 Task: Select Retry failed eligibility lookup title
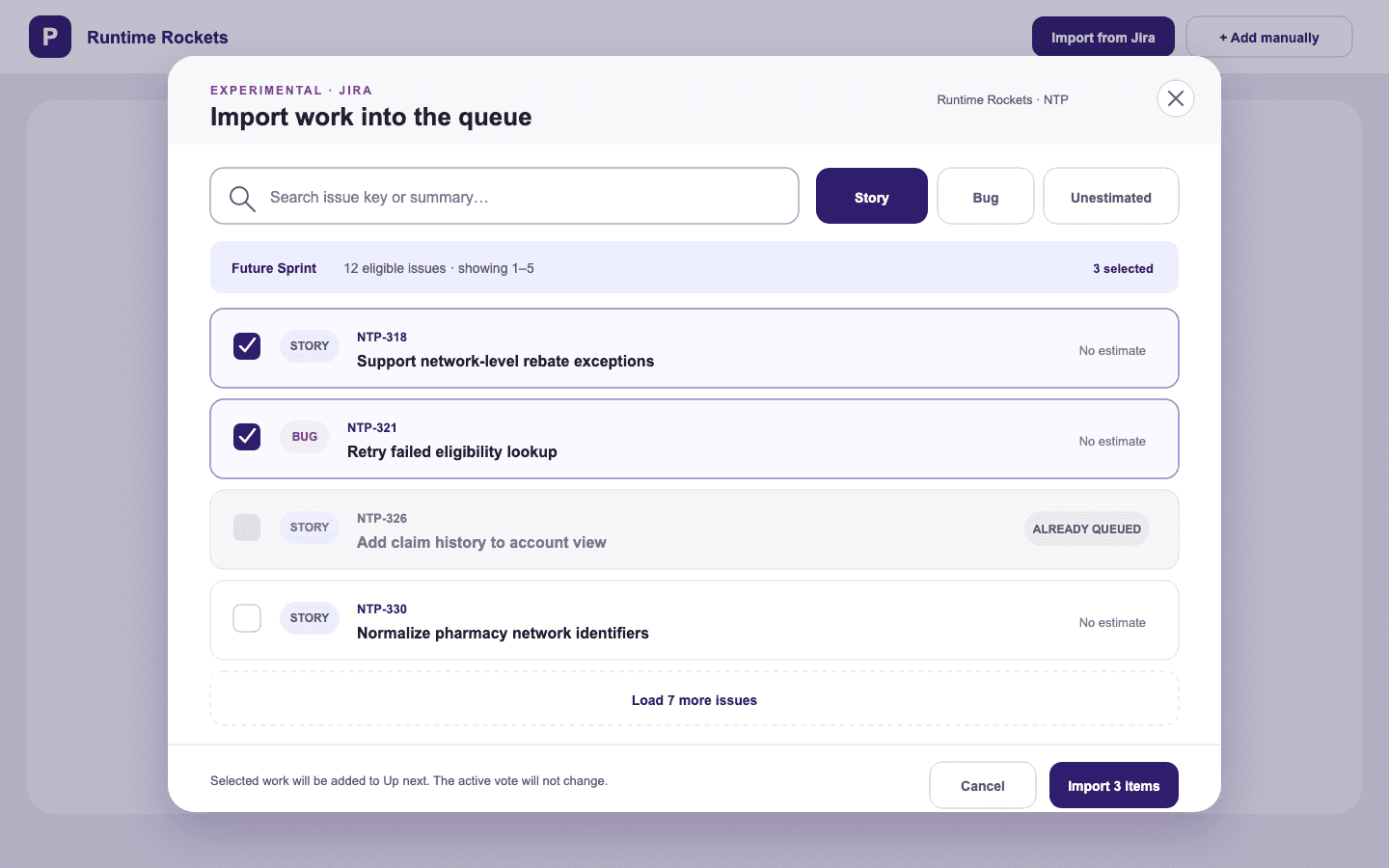[452, 451]
